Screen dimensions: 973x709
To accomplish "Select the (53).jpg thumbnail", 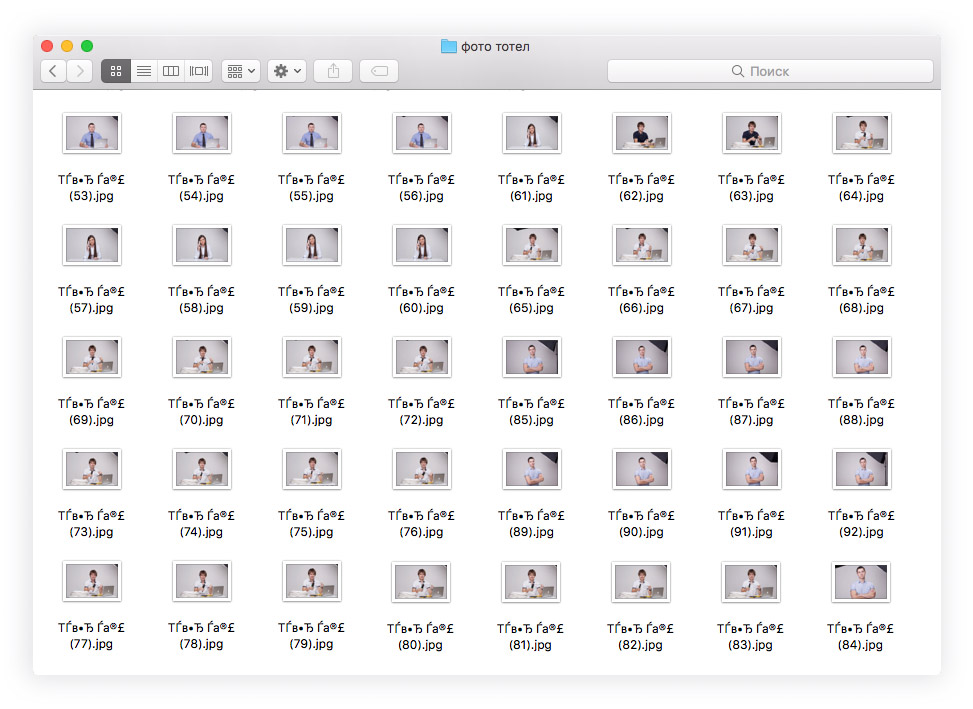I will (x=92, y=133).
